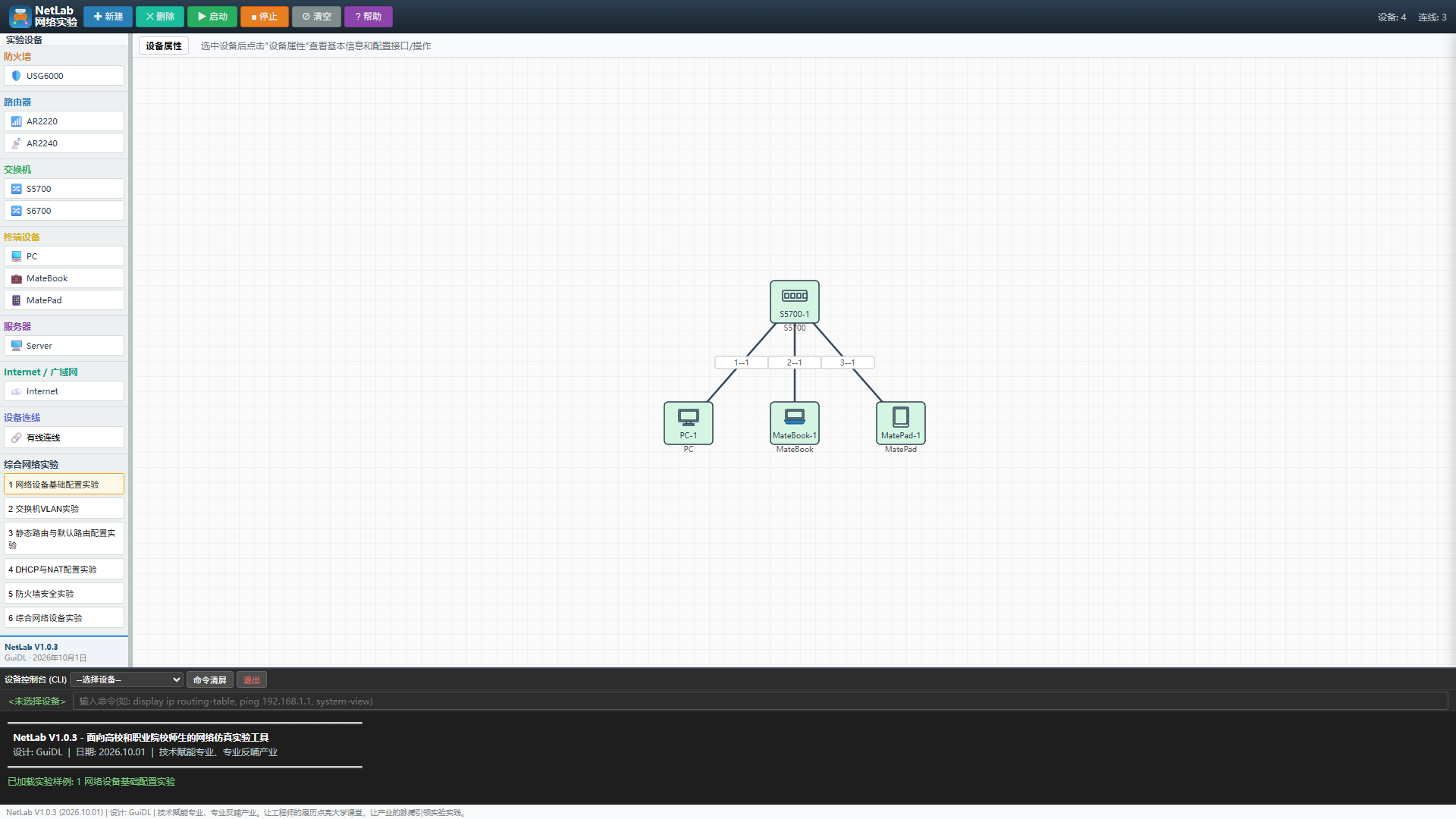This screenshot has height=819, width=1456.
Task: Open the 帮助 help button
Action: tap(369, 17)
